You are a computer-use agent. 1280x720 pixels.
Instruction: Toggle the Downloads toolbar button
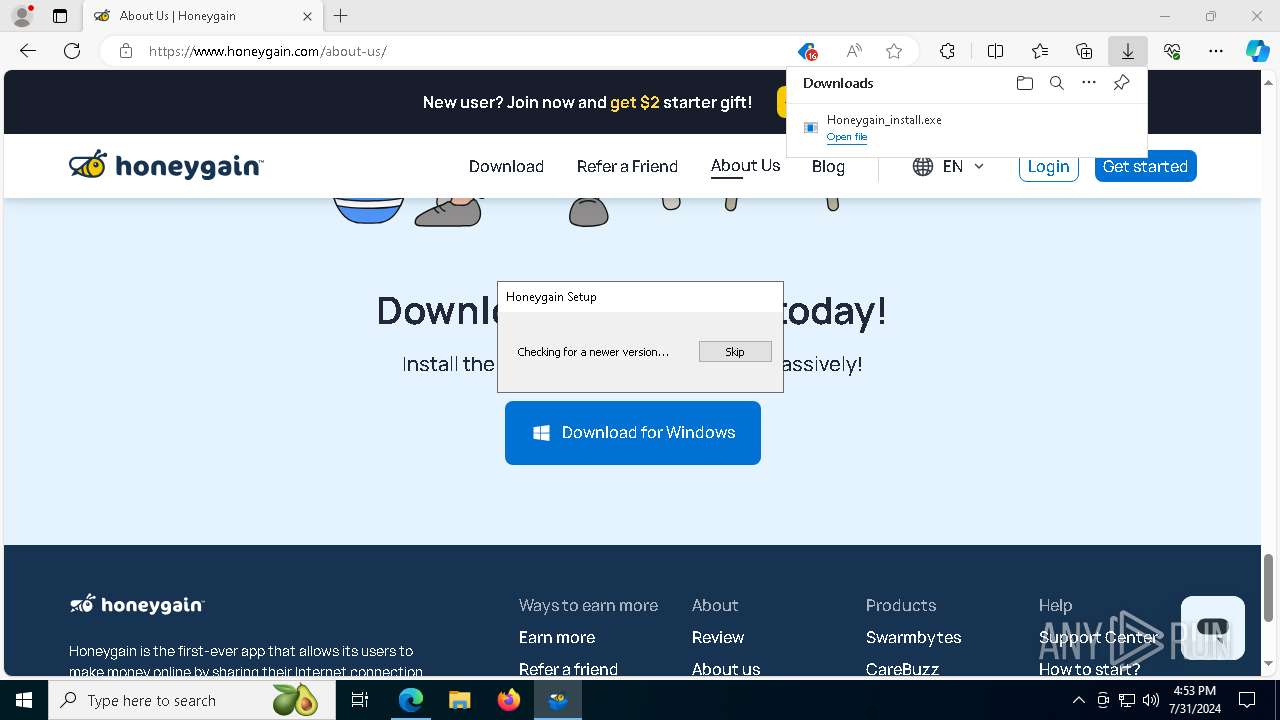[1128, 51]
